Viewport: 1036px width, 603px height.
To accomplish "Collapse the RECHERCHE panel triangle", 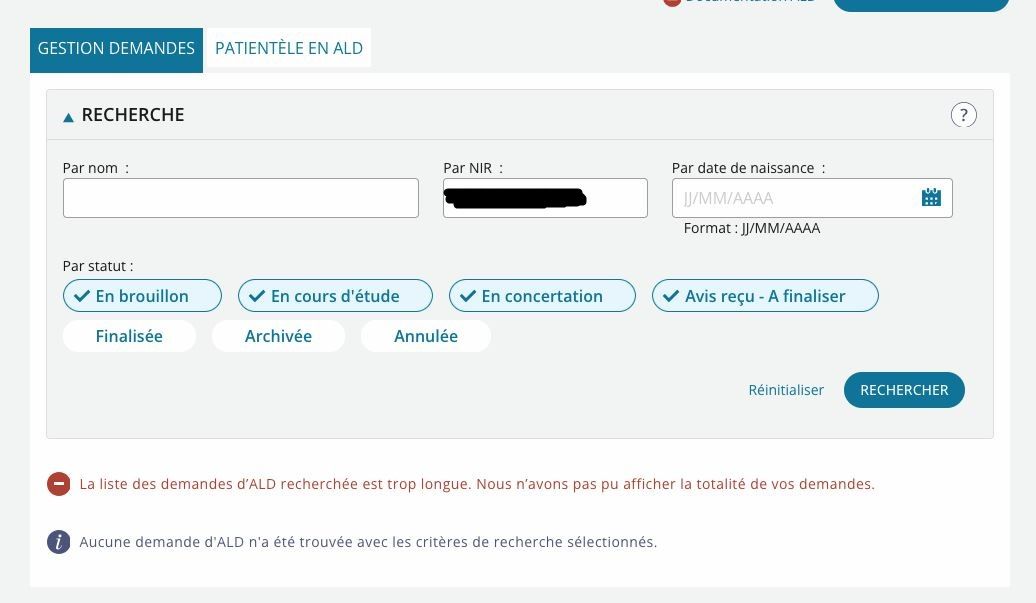I will point(68,117).
